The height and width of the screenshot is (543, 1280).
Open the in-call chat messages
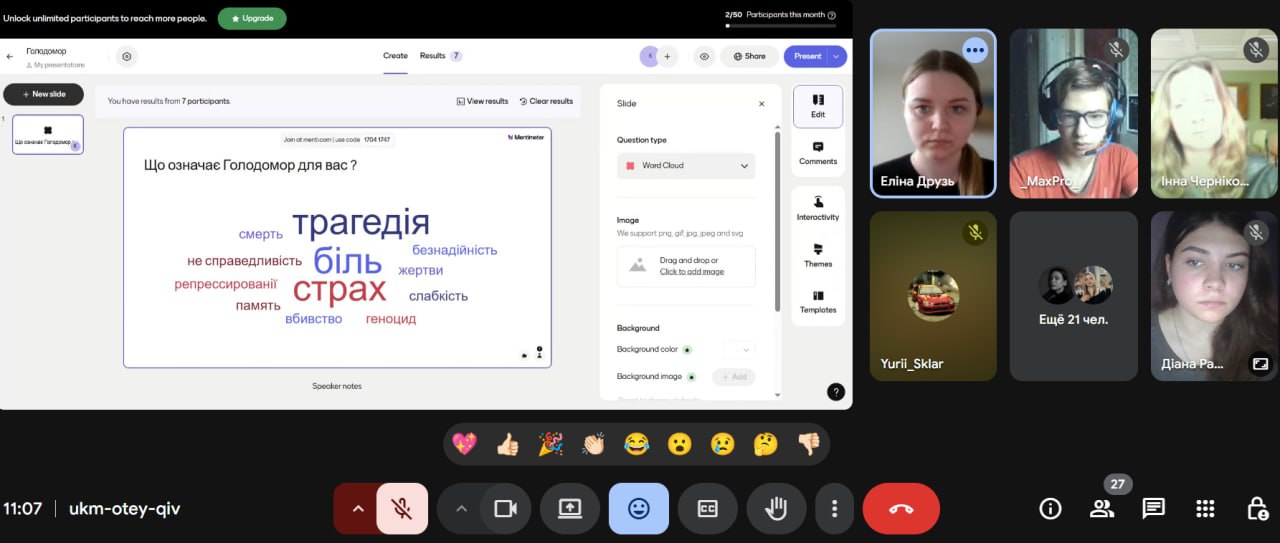coord(1153,508)
